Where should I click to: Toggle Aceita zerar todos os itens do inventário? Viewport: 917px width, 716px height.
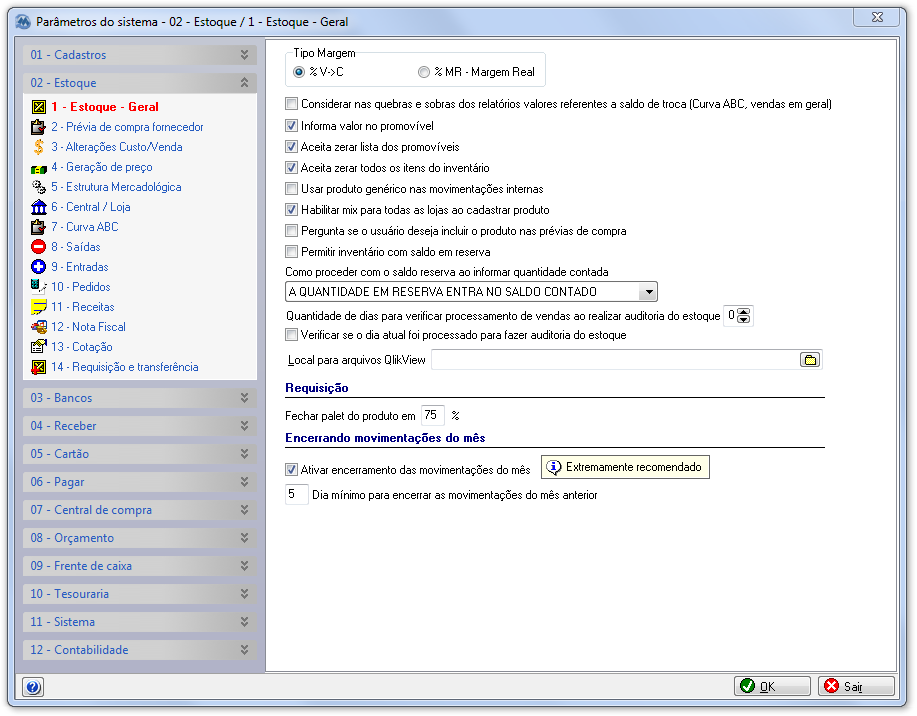(291, 168)
